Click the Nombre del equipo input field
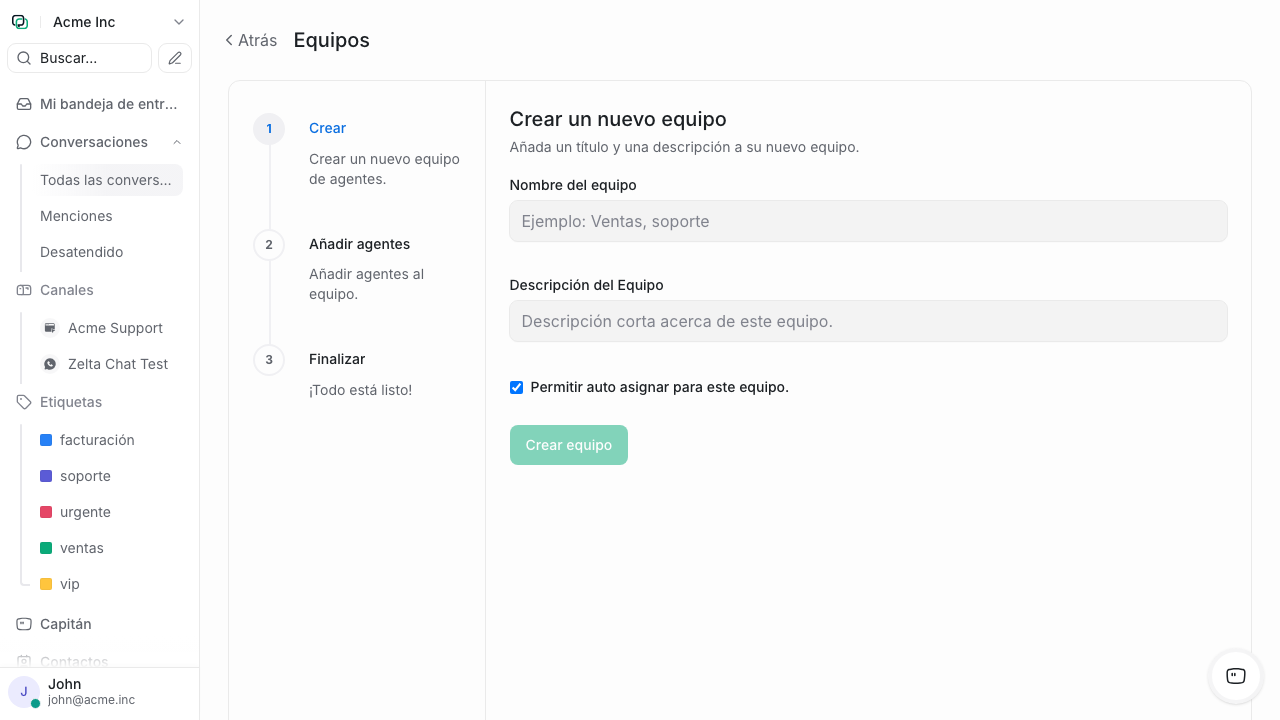Screen dimensions: 1280x720 tap(868, 221)
